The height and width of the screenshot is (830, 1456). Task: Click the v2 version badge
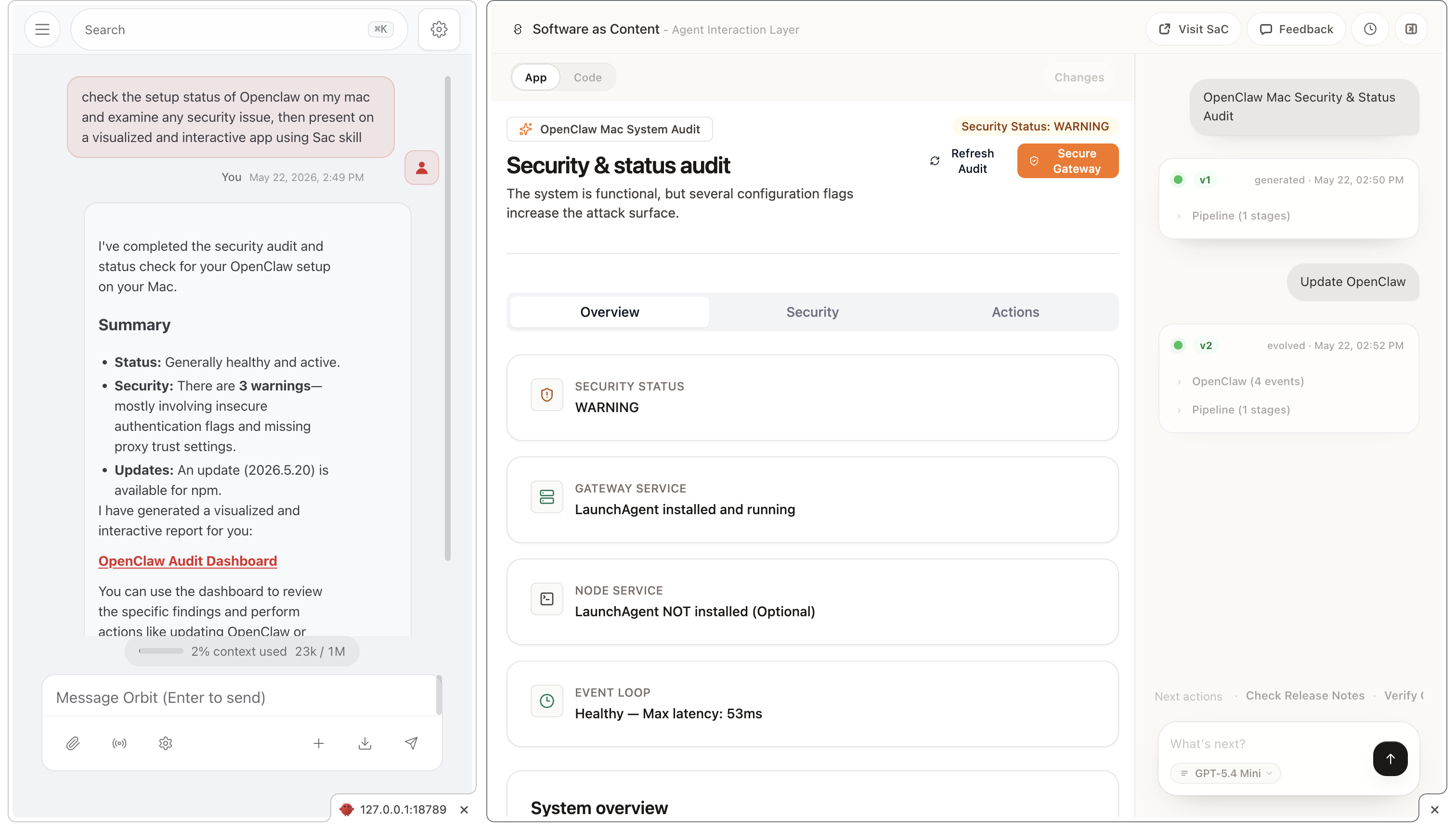(1205, 346)
